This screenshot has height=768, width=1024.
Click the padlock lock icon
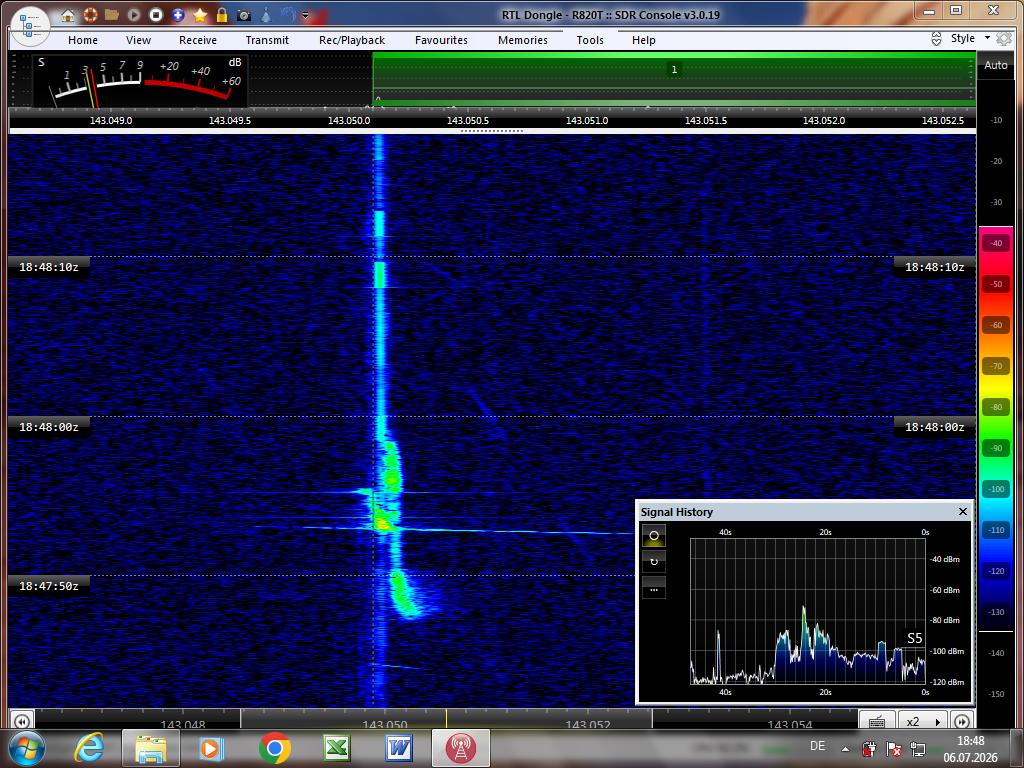[x=222, y=14]
